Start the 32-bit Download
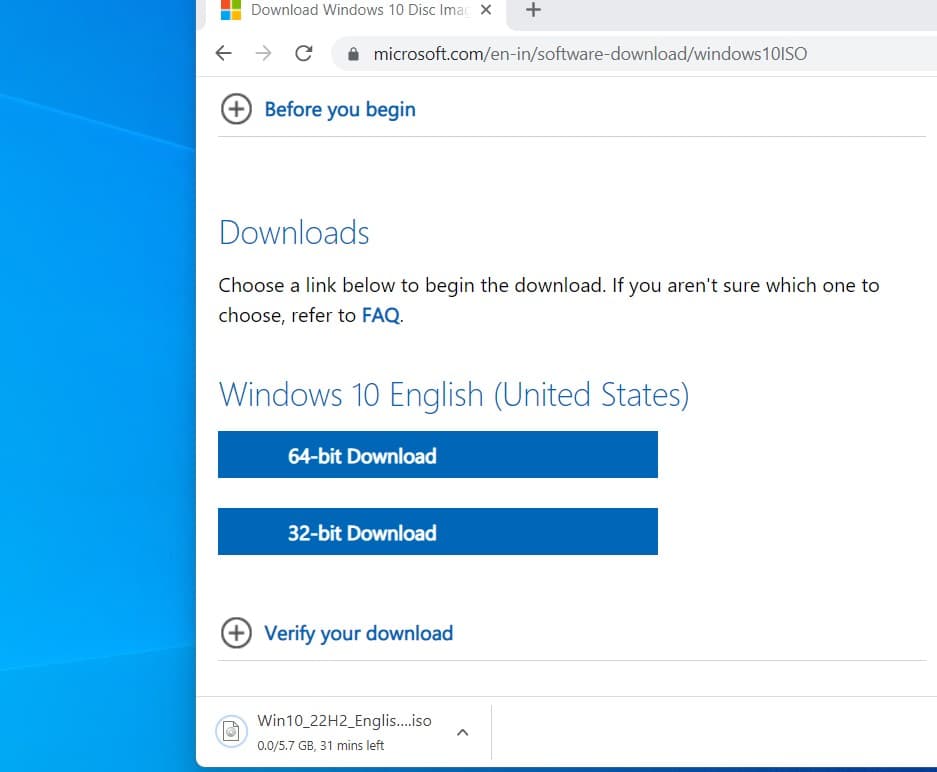The width and height of the screenshot is (937, 772). click(437, 532)
